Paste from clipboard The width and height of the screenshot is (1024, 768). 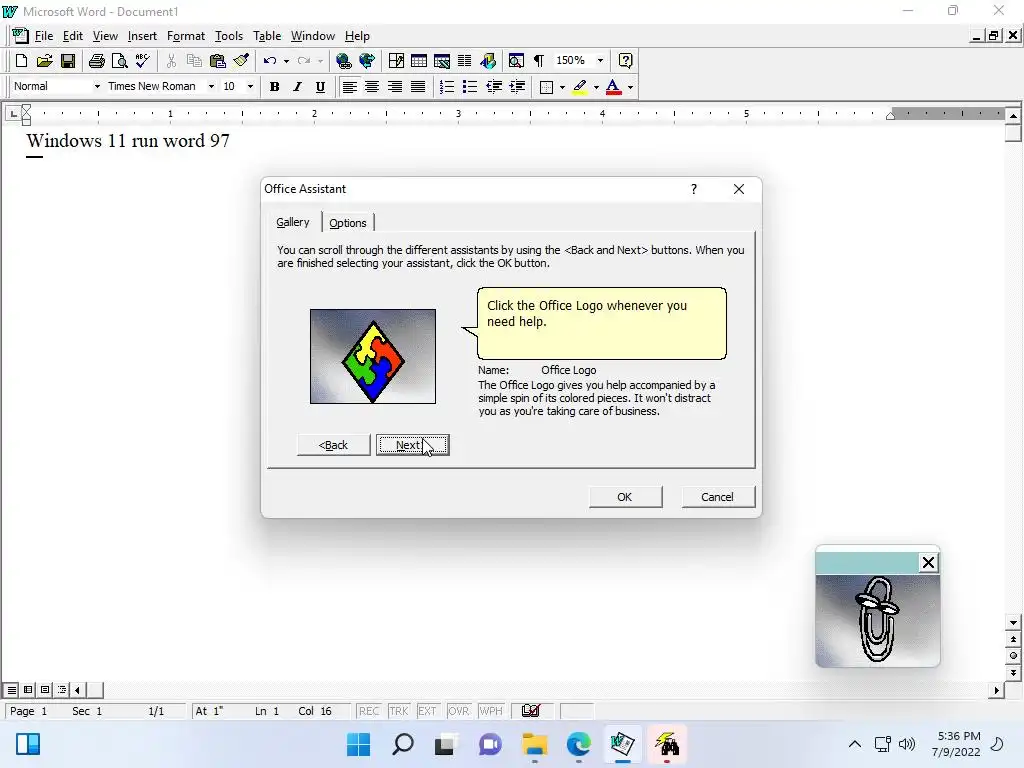point(217,61)
